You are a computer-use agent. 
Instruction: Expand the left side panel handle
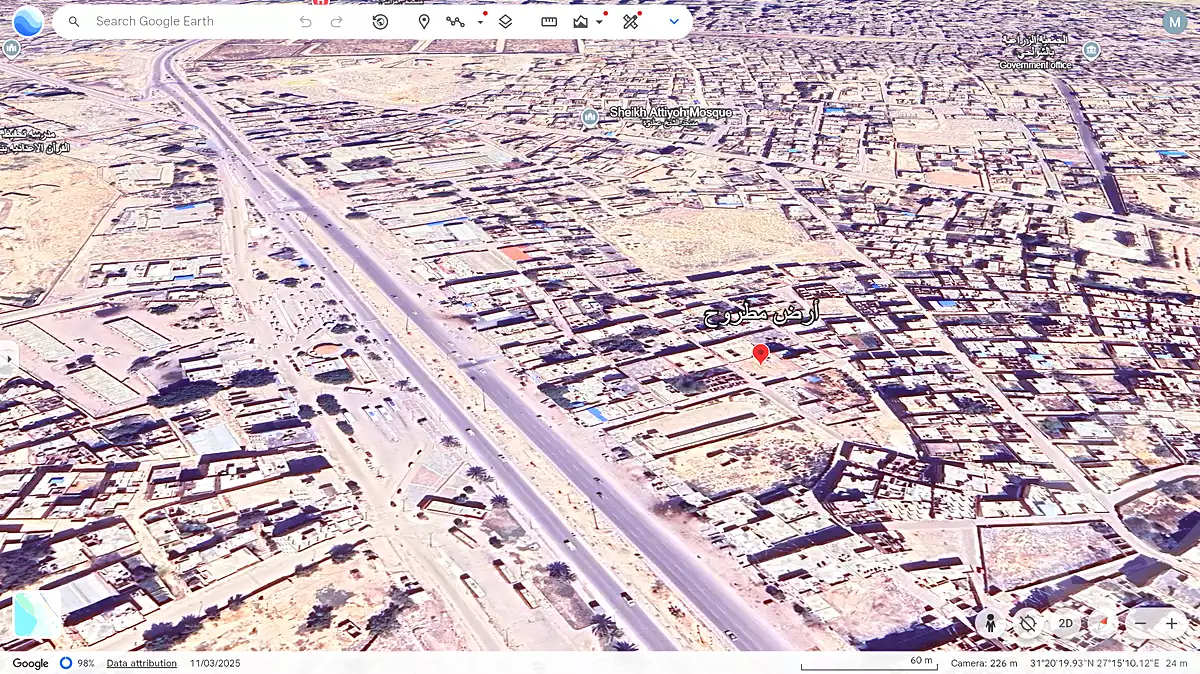[x=8, y=358]
